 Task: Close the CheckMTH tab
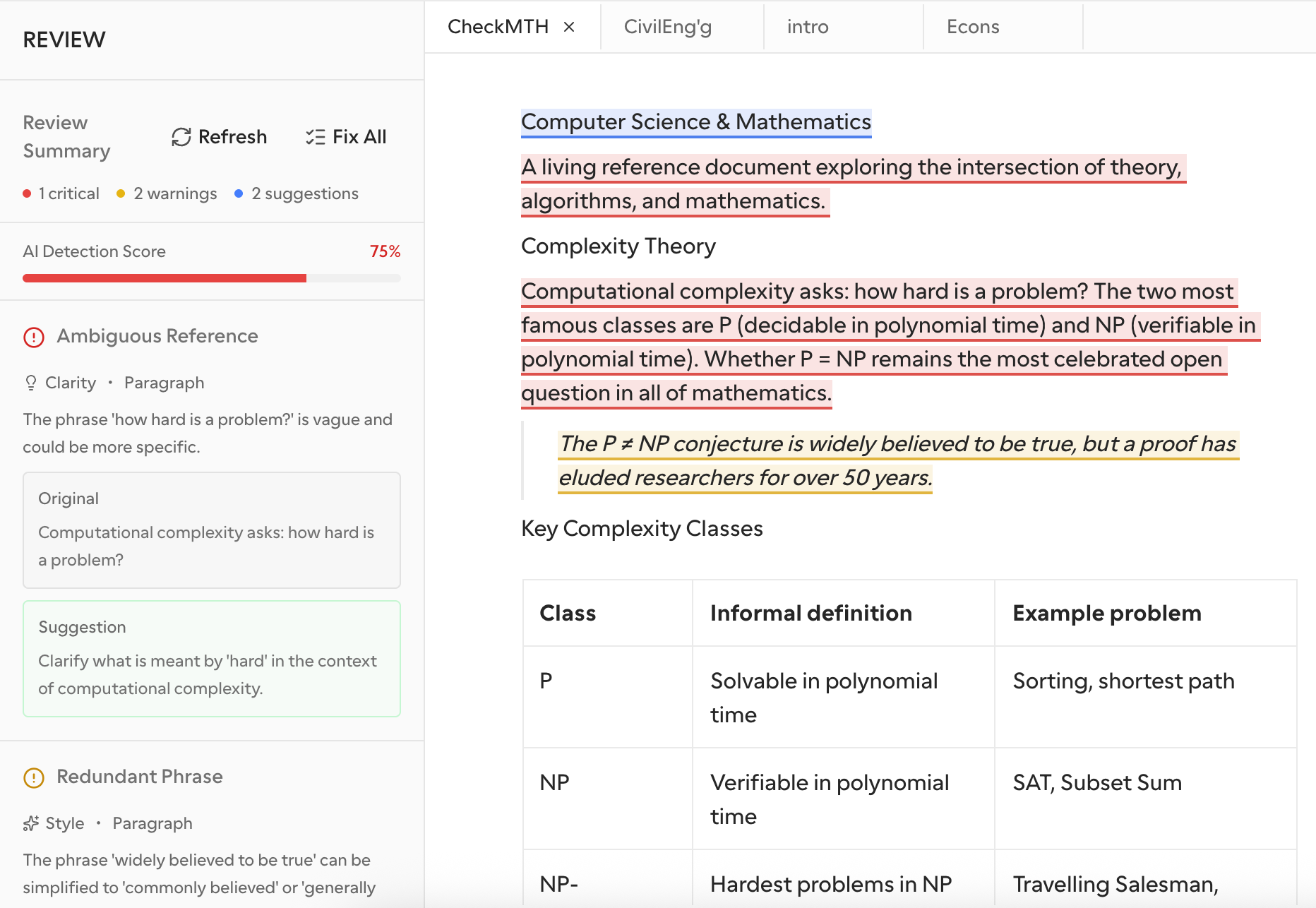[x=569, y=27]
